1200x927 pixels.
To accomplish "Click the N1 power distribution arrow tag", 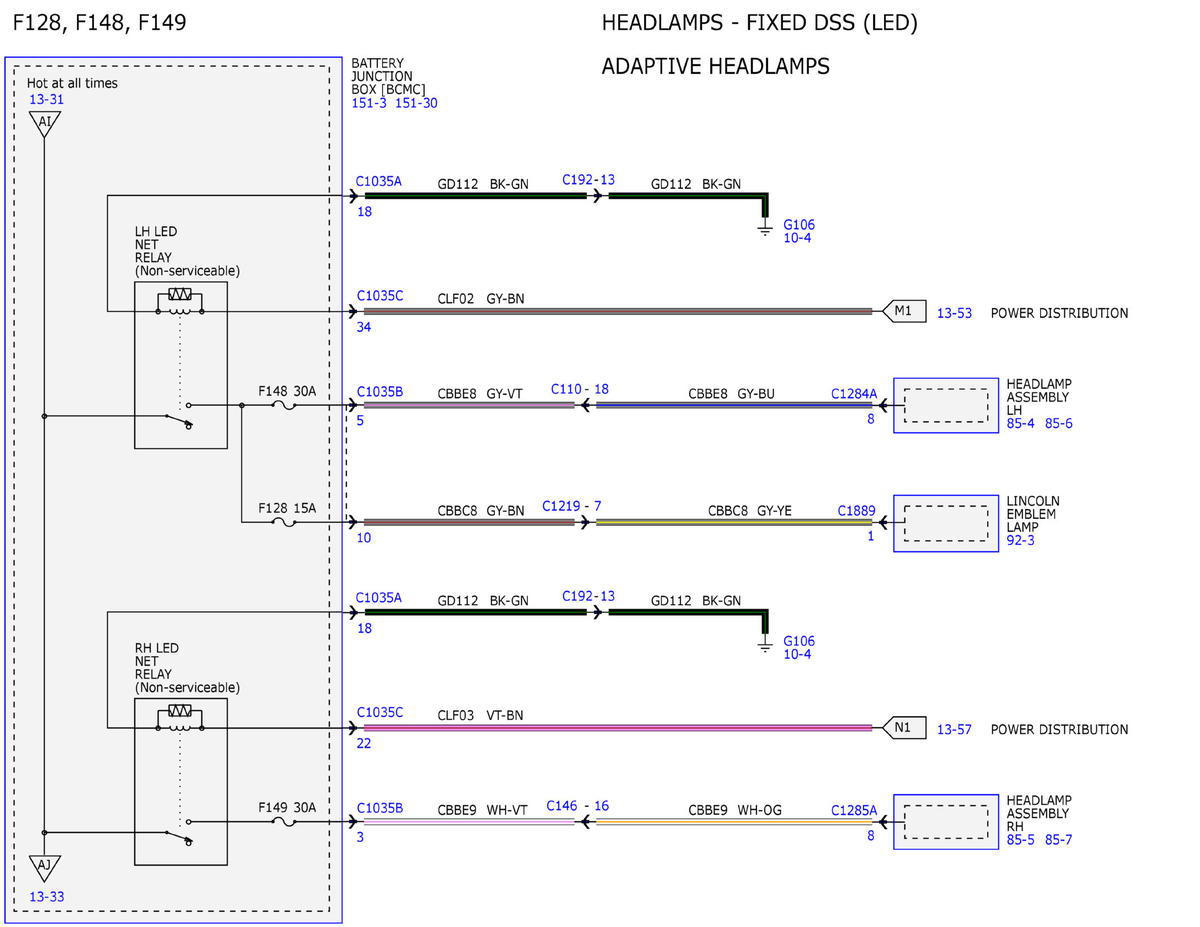I will coord(904,728).
